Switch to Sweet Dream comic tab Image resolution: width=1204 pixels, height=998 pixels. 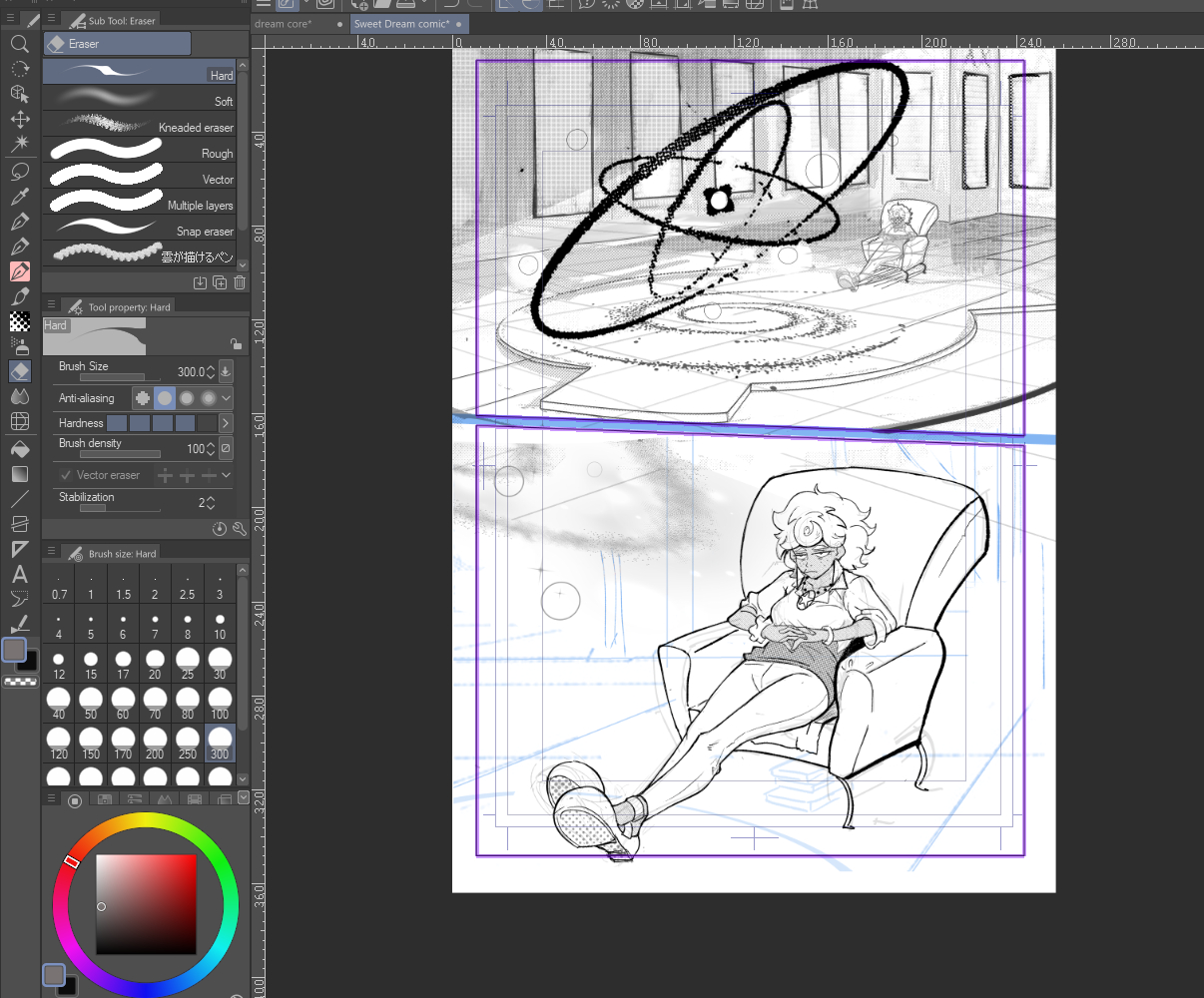[401, 24]
